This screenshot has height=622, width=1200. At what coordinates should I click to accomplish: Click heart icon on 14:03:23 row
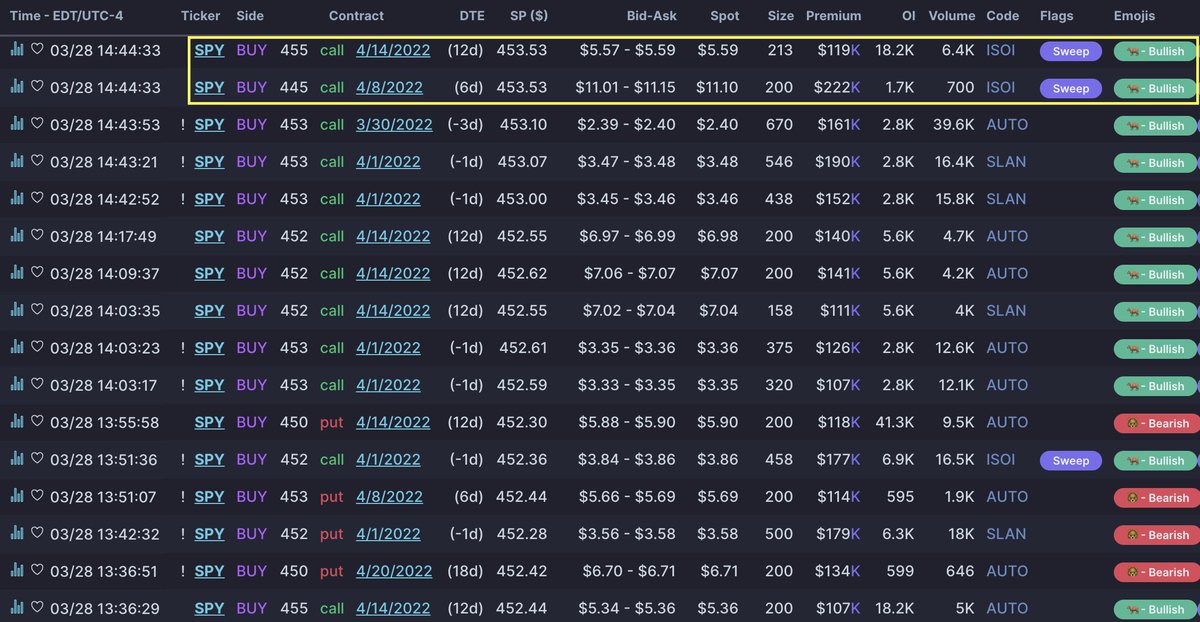click(37, 347)
